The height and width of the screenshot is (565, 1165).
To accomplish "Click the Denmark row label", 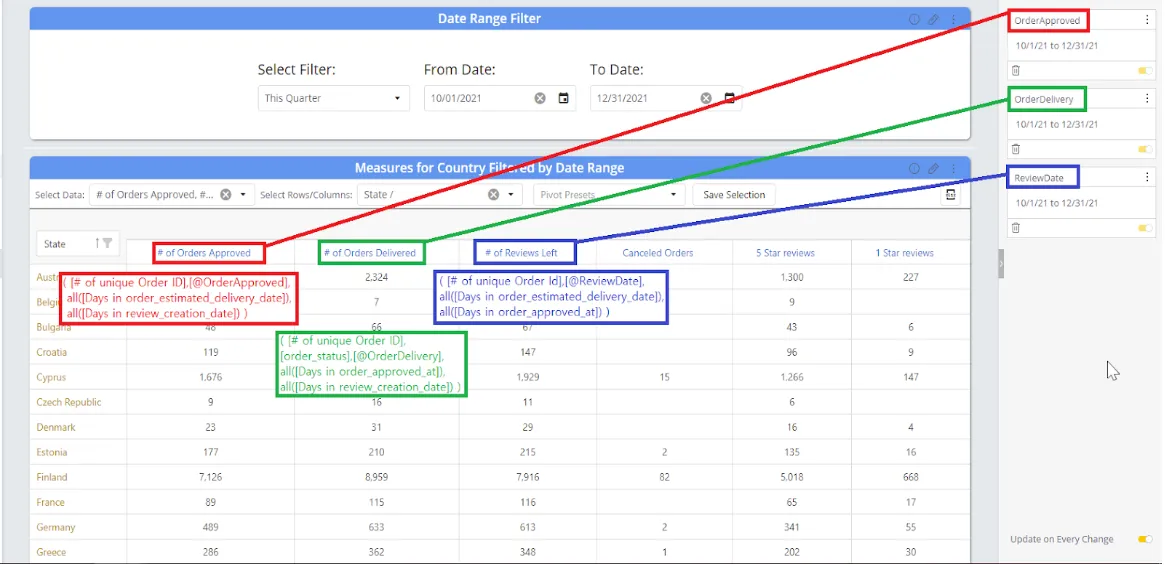I will tap(56, 427).
